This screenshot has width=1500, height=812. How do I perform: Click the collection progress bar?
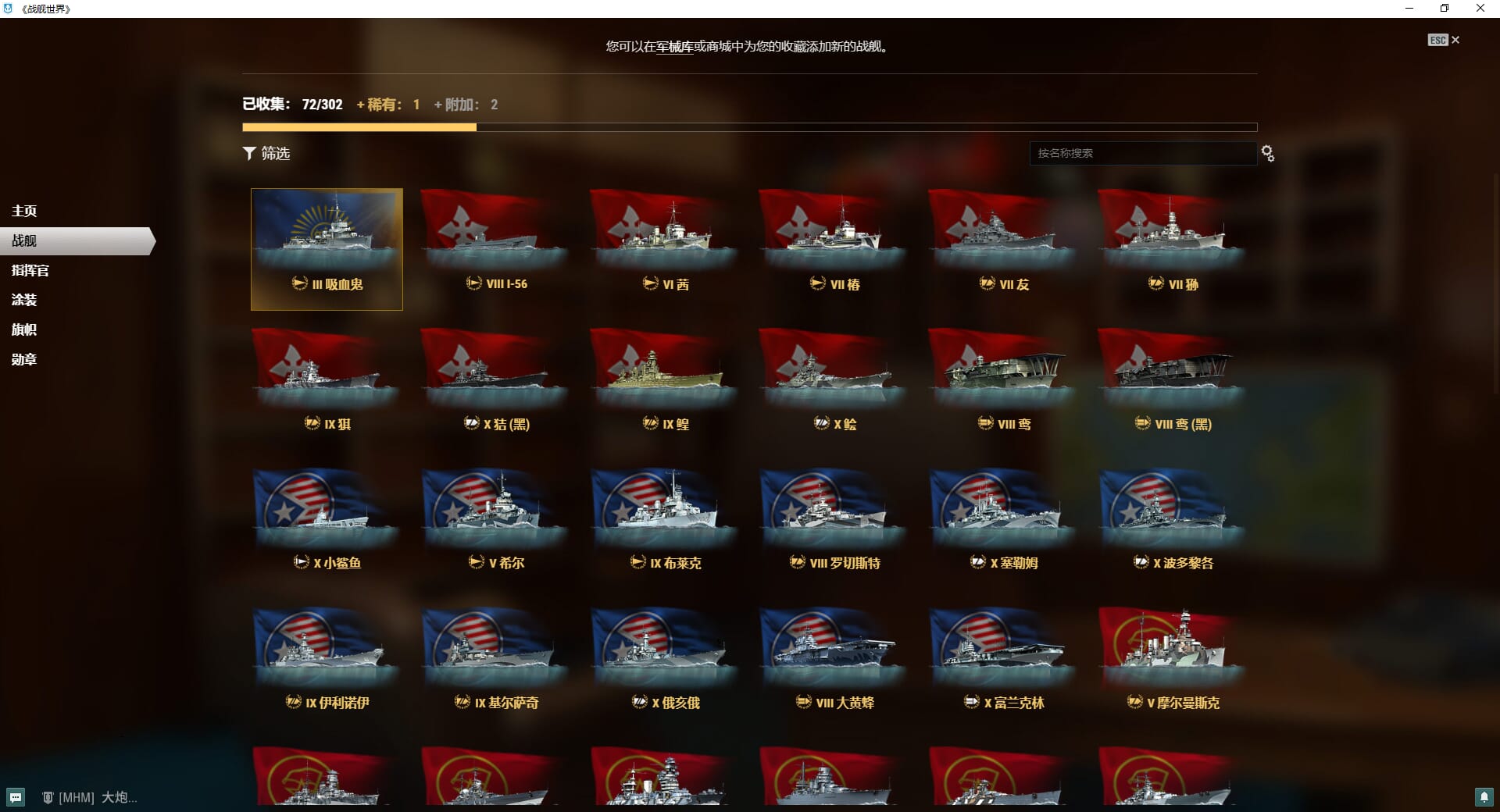(x=749, y=127)
